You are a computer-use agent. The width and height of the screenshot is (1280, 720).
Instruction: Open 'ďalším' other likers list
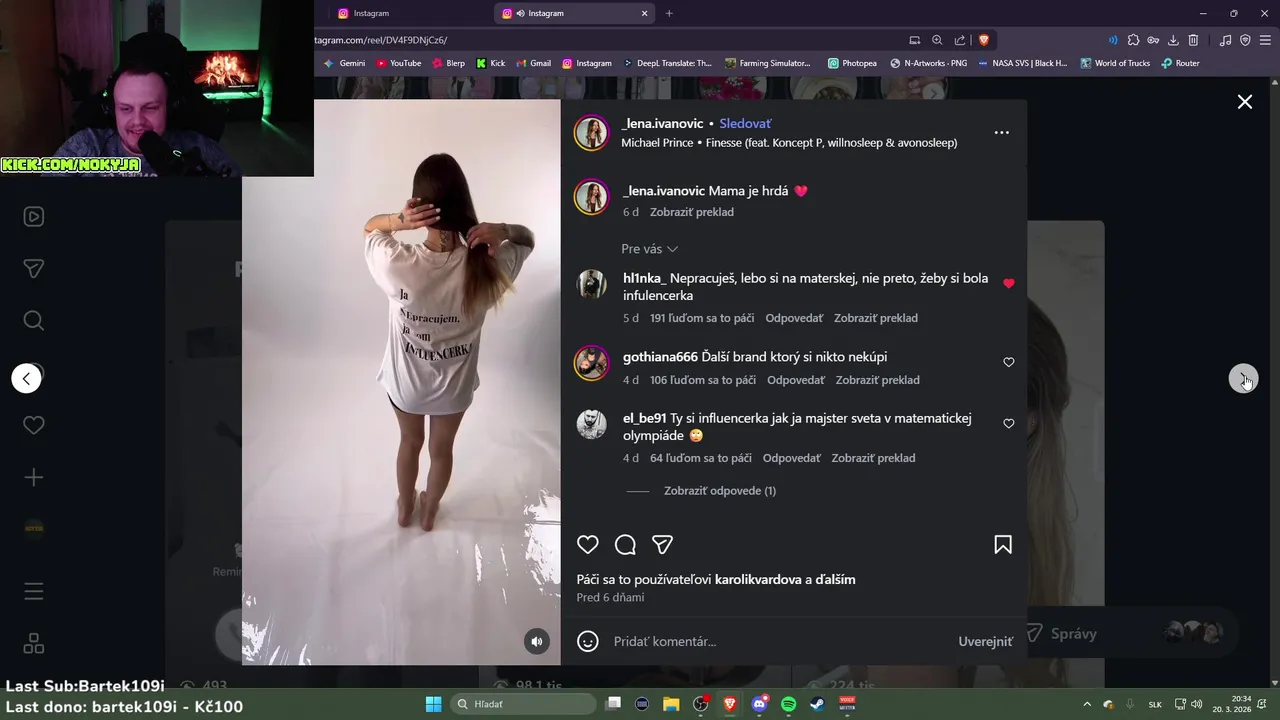(835, 579)
